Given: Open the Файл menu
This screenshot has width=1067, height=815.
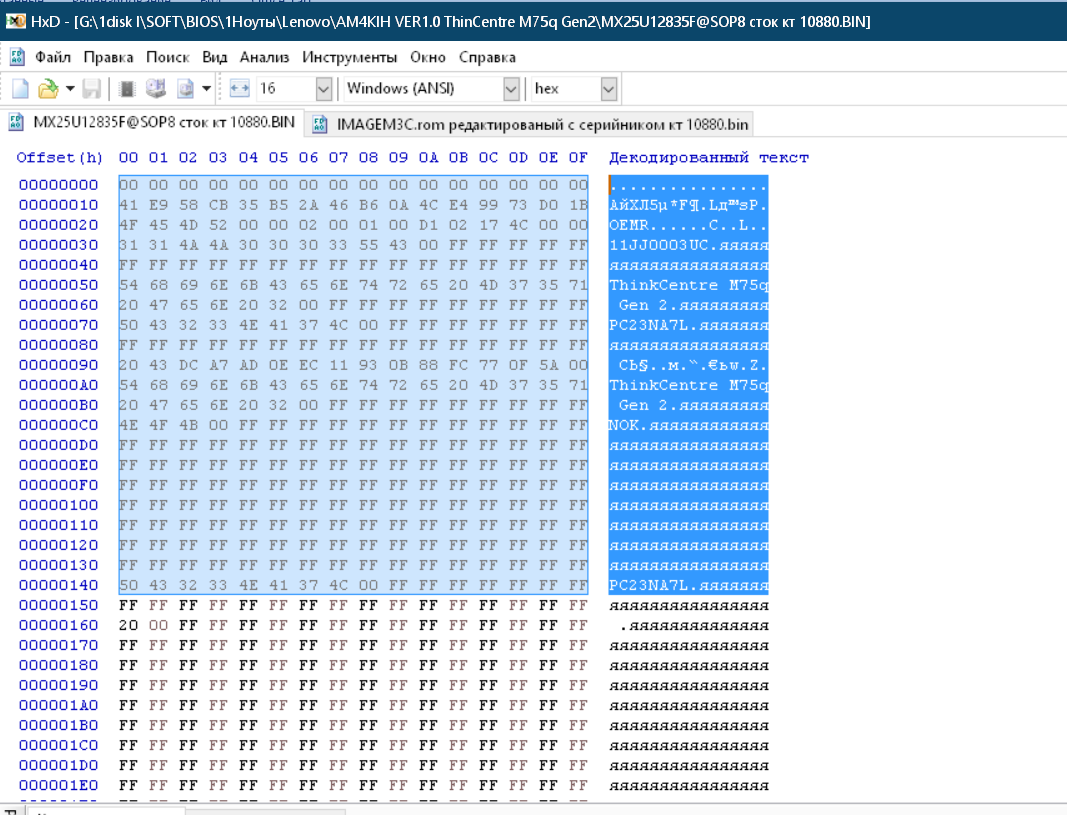Looking at the screenshot, I should click(x=52, y=57).
